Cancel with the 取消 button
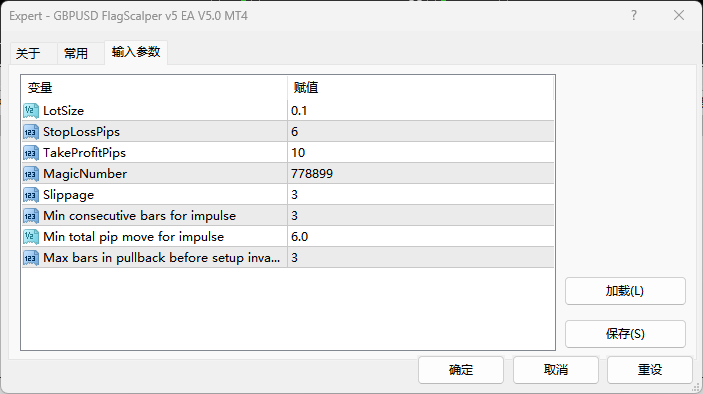The image size is (703, 394). [x=556, y=370]
